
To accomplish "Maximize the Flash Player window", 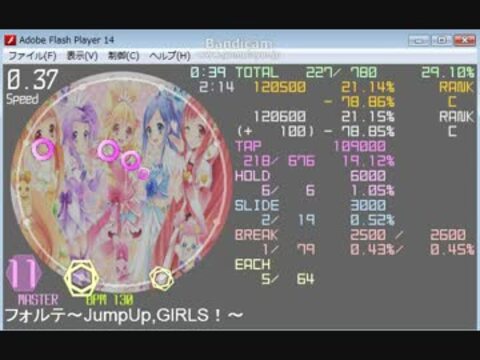I will 441,40.
